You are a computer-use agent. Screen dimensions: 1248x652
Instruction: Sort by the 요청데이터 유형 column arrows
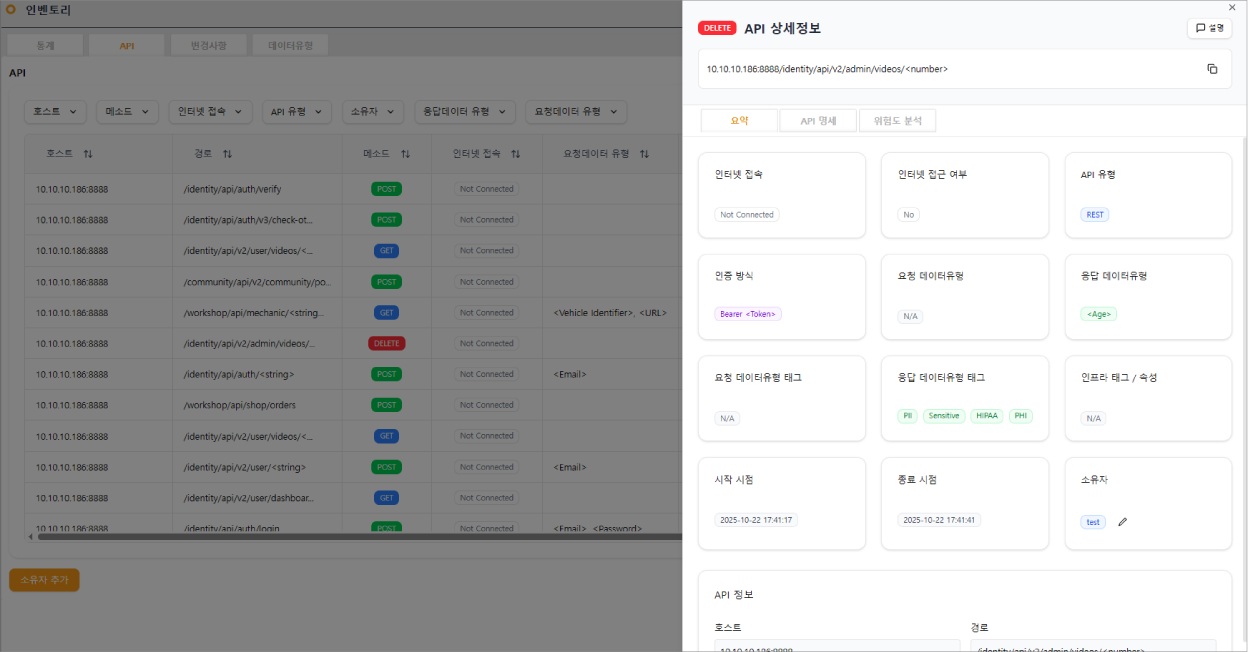(645, 154)
